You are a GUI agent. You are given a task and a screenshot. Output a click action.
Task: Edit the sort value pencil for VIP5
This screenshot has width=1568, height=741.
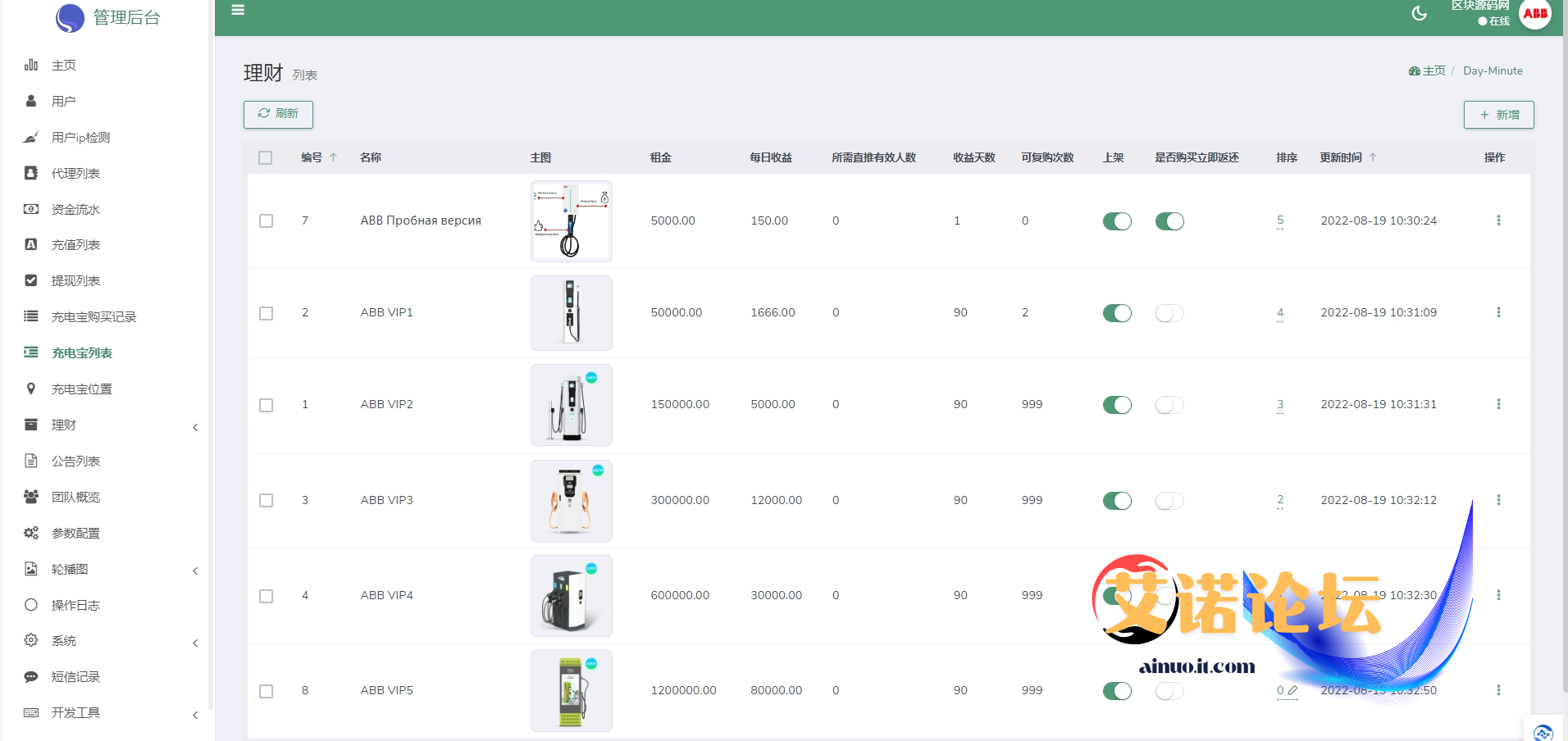[x=1293, y=690]
